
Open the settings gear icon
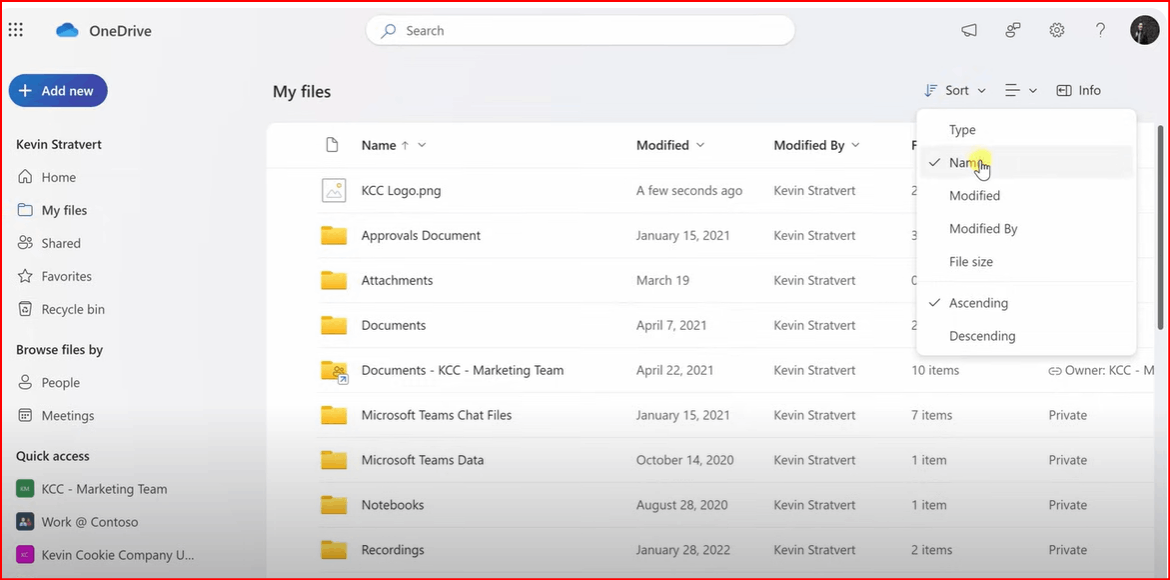click(x=1057, y=31)
